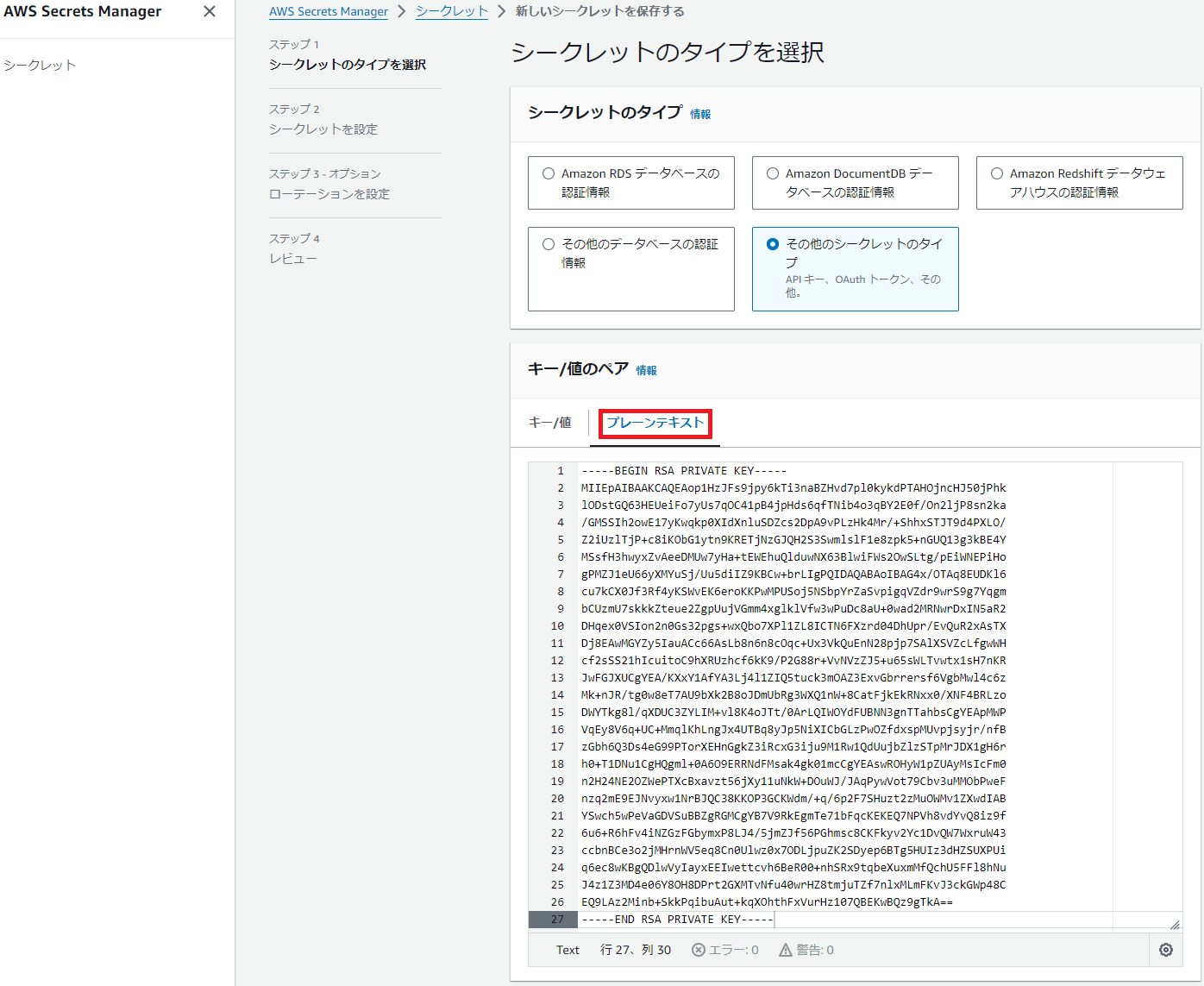Click step 4 レビュー
This screenshot has width=1204, height=986.
point(293,259)
